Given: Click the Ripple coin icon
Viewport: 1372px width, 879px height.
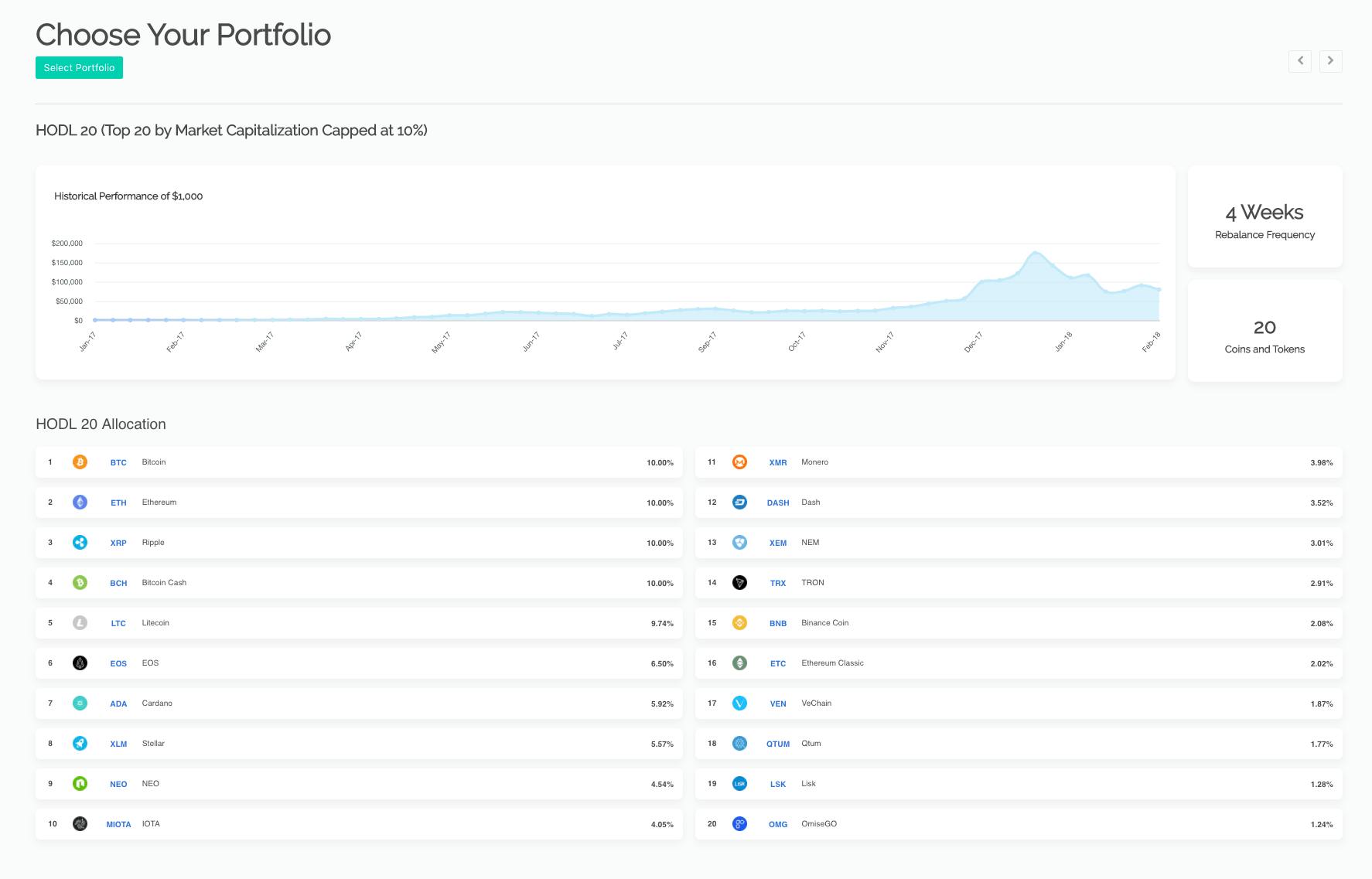Looking at the screenshot, I should pos(80,543).
